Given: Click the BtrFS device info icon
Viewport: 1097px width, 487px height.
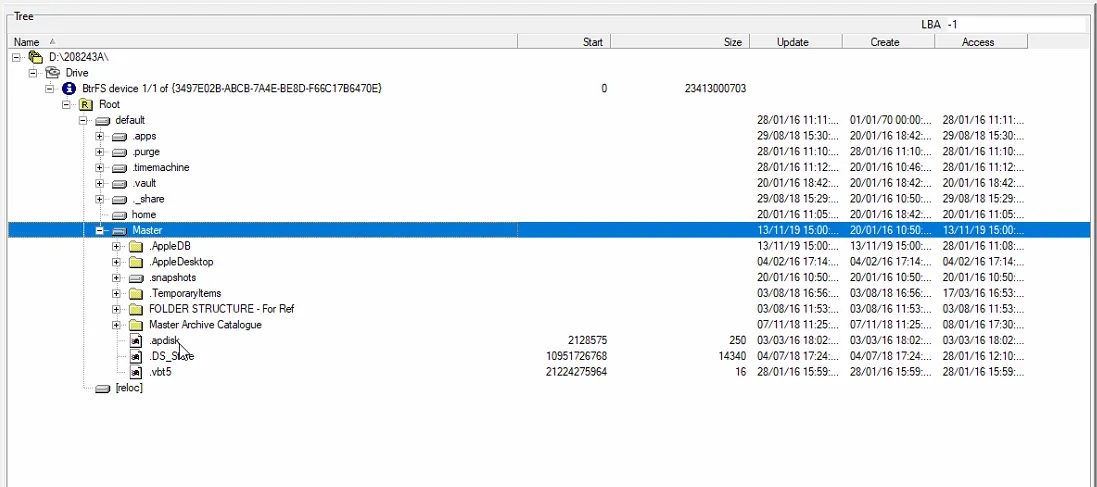Looking at the screenshot, I should tap(69, 89).
